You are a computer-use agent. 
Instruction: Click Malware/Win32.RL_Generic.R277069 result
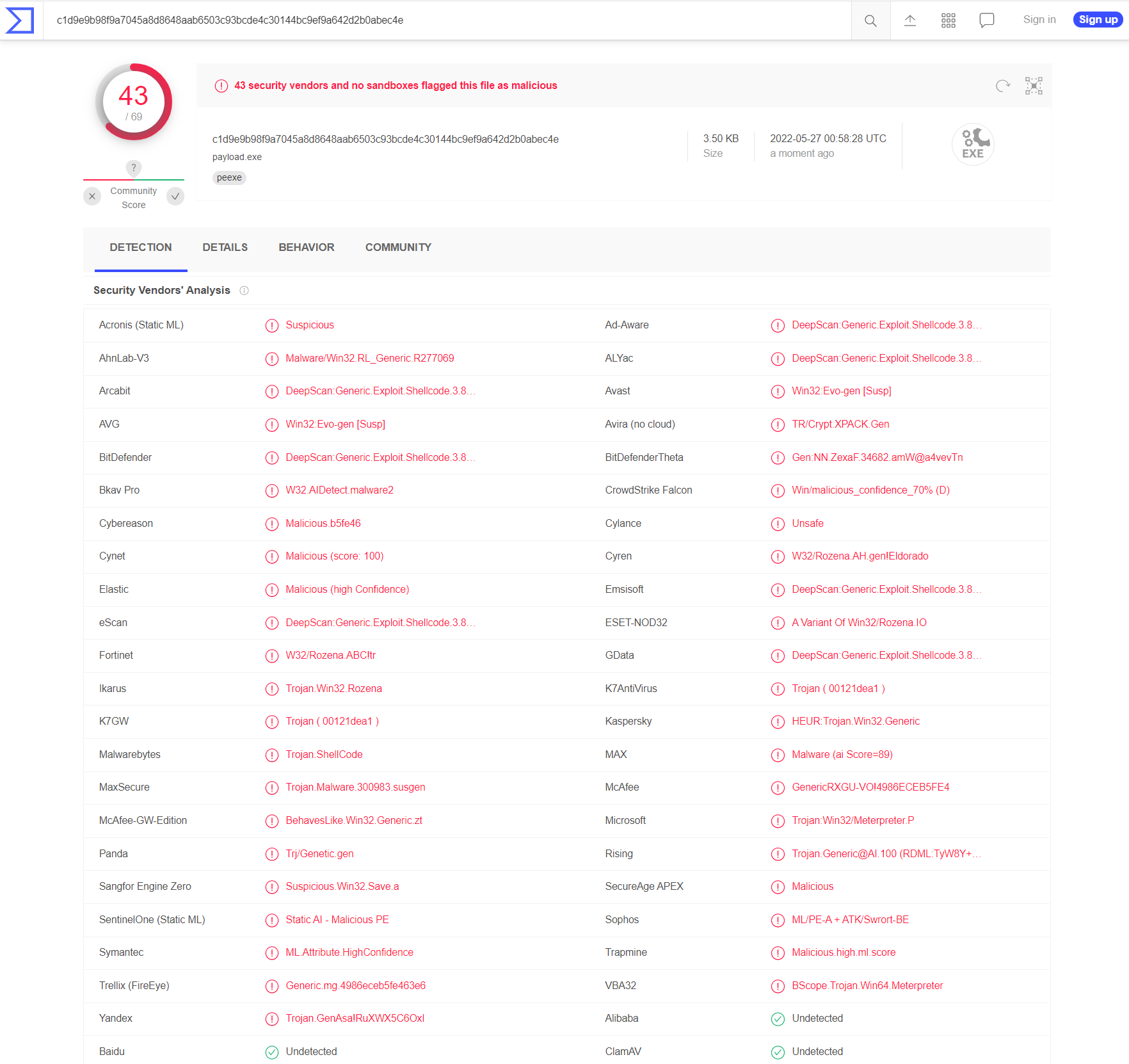pos(369,359)
